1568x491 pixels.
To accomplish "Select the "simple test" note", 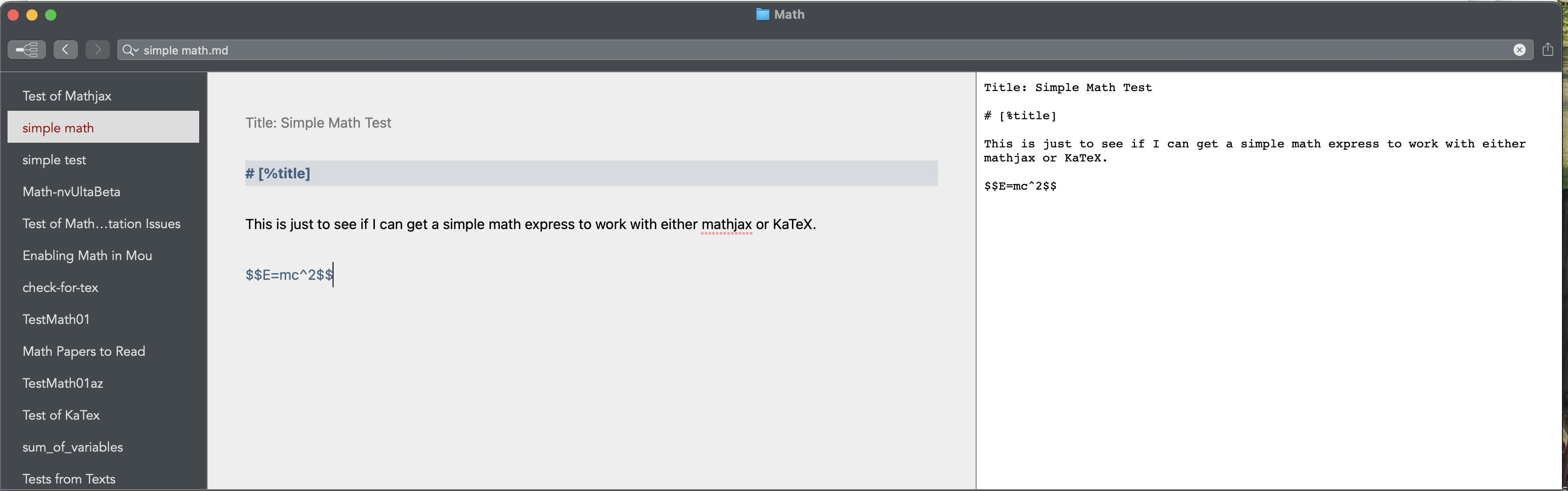I will click(x=54, y=160).
